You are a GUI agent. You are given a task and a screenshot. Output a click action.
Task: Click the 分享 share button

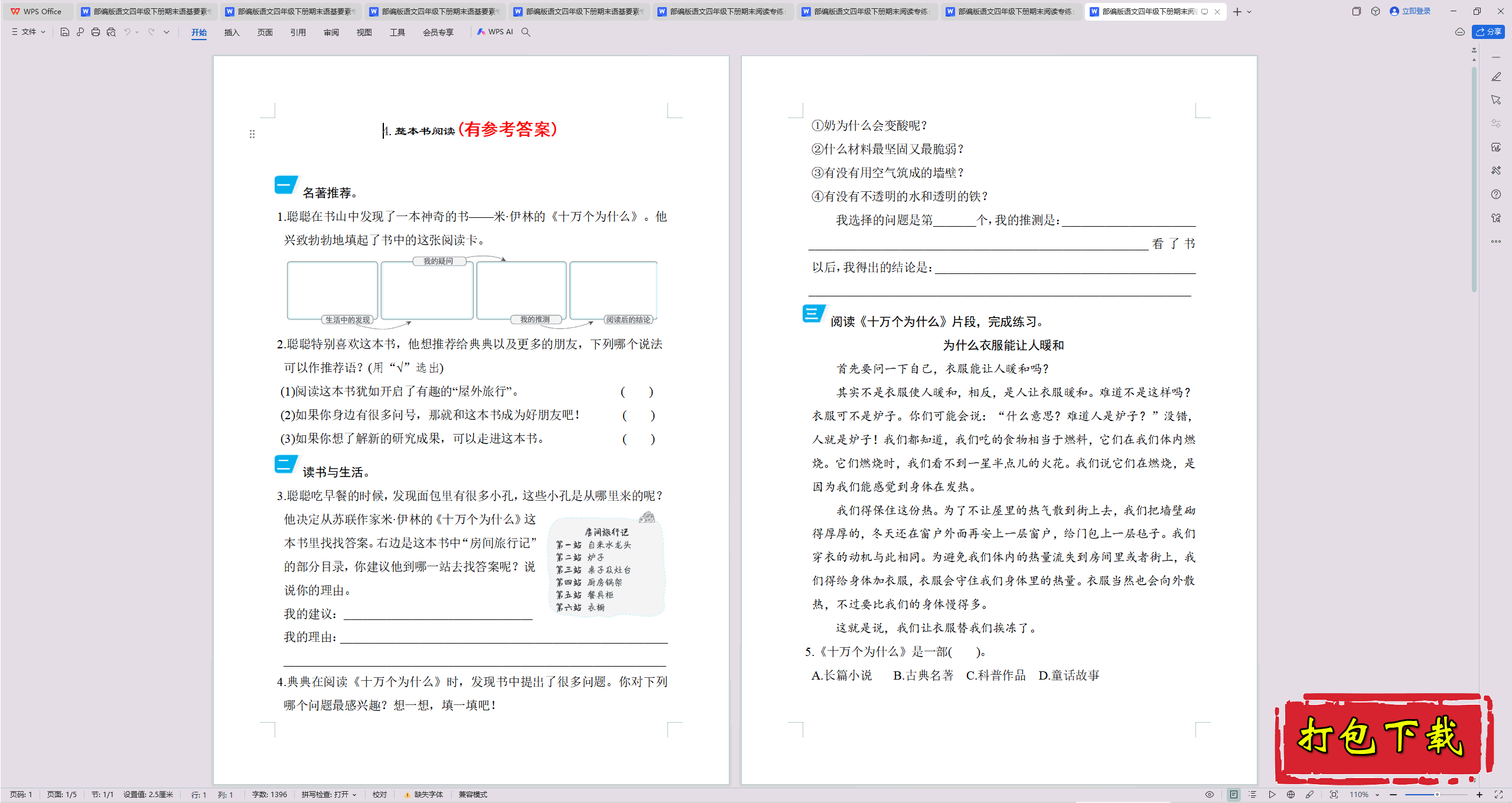tap(1488, 32)
